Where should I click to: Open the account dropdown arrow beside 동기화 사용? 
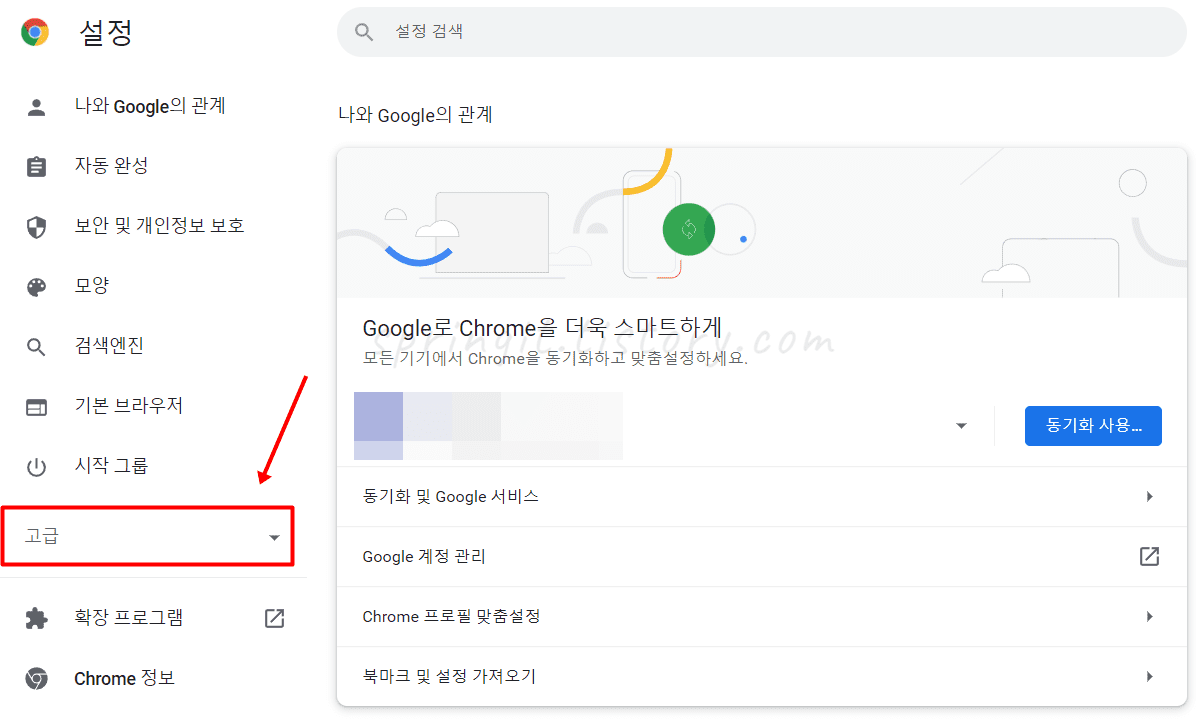961,426
